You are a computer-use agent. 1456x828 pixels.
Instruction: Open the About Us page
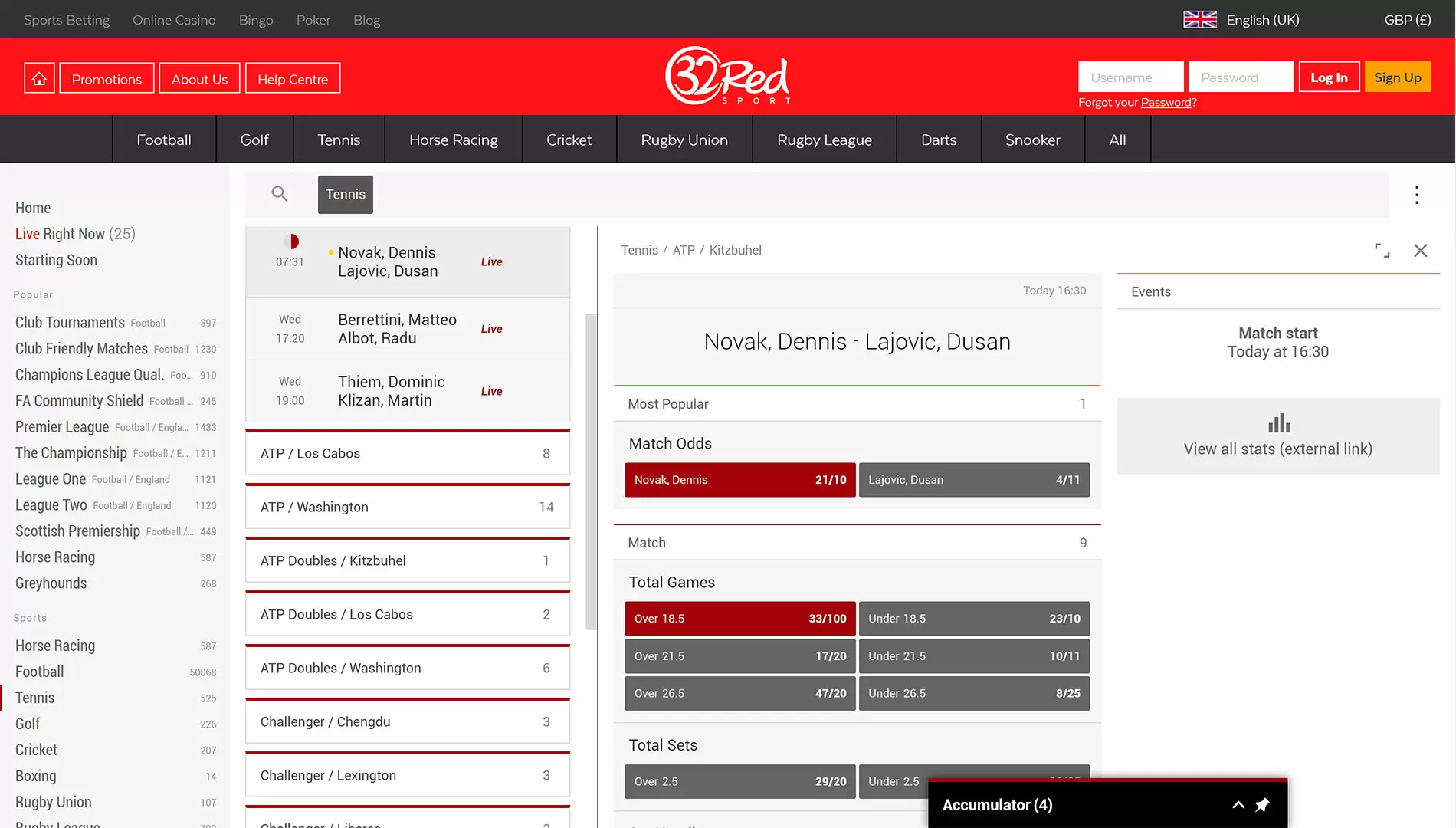[x=199, y=78]
